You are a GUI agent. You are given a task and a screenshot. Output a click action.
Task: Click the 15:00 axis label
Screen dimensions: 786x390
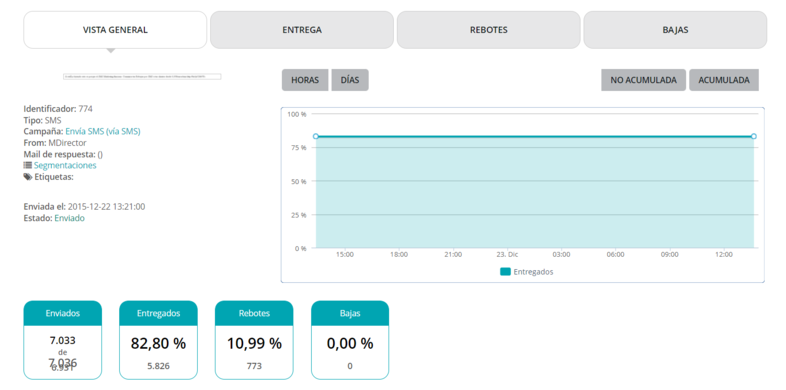click(345, 255)
